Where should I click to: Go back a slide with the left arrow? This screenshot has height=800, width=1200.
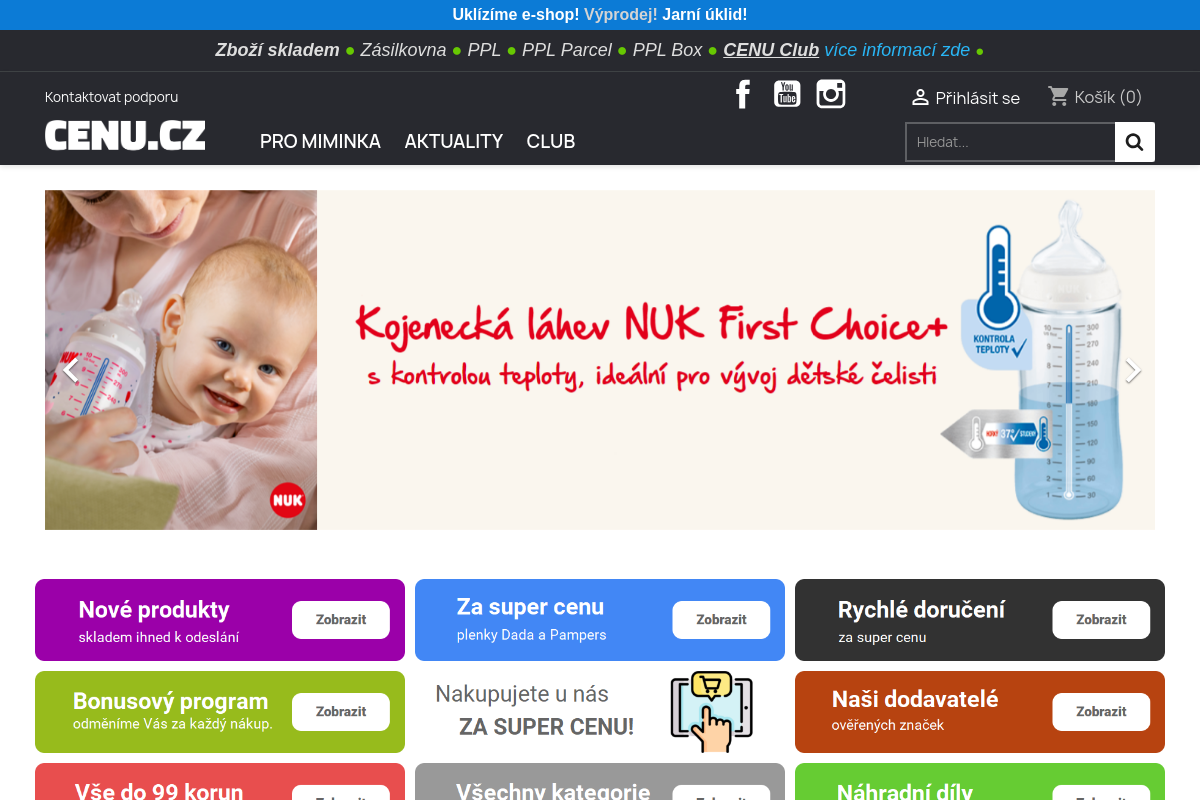point(69,370)
